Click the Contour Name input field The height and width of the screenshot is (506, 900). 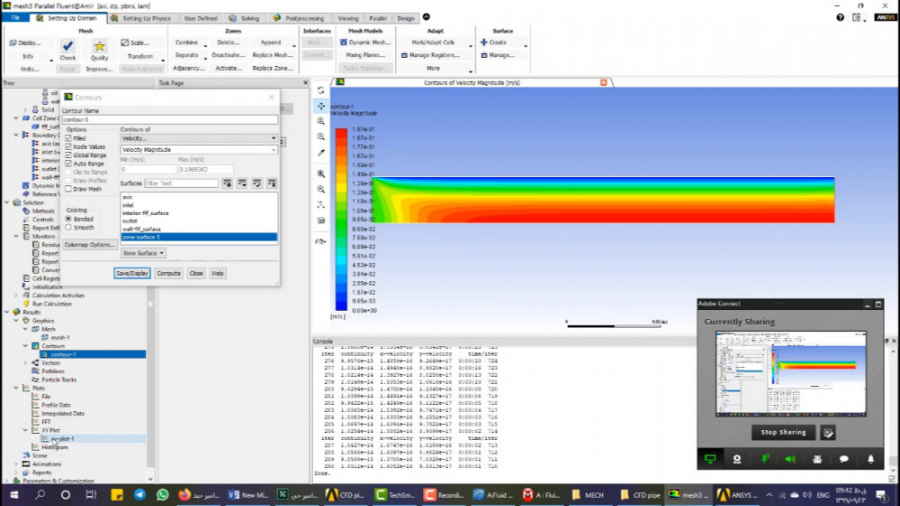point(170,120)
